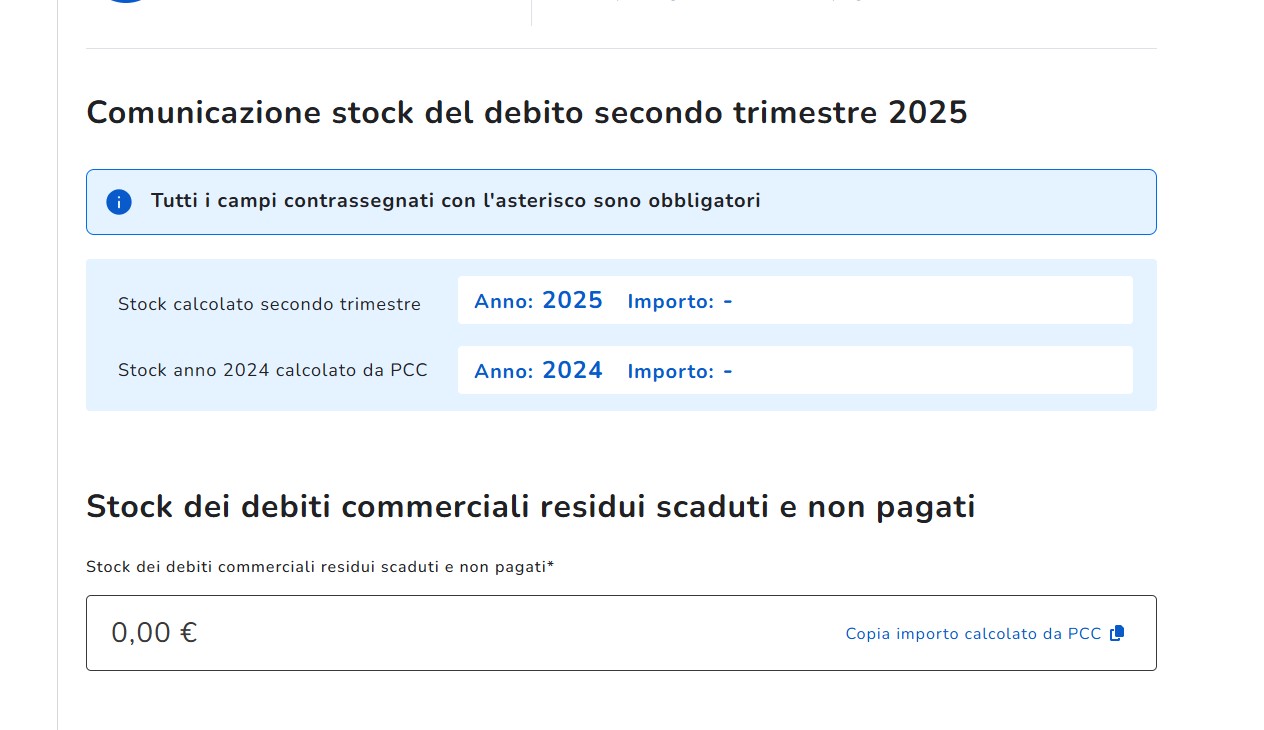Click the "Comunicazione stock del debito" page heading
Screen dimensions: 1264x730
pos(527,112)
